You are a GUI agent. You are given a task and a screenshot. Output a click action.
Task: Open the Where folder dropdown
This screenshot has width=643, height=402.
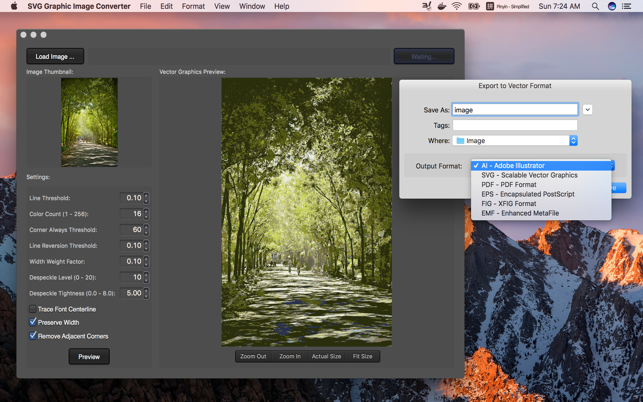pyautogui.click(x=515, y=141)
